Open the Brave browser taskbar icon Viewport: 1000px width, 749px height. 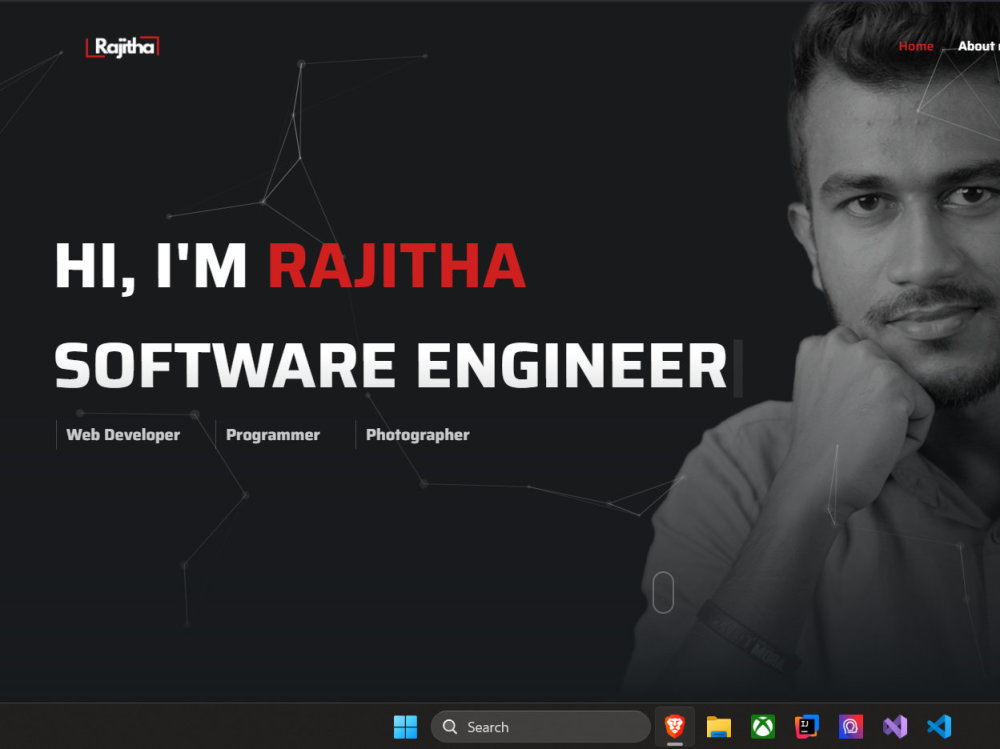[675, 726]
